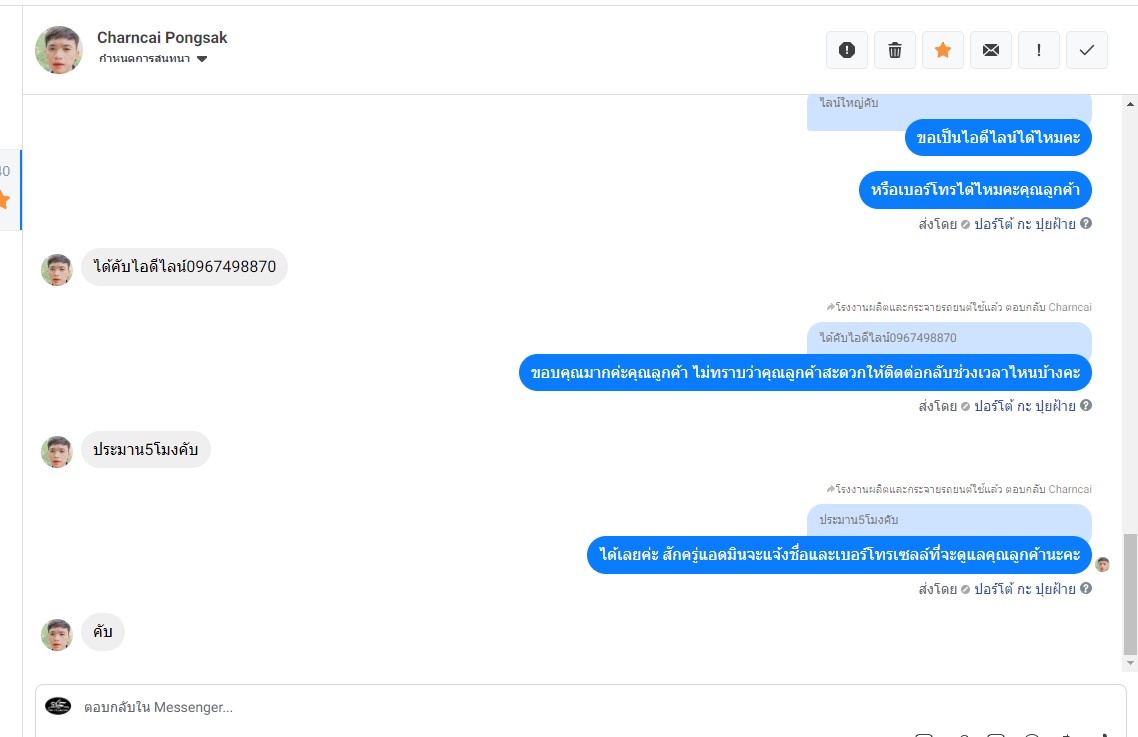Mark conversation done with checkmark

1086,50
